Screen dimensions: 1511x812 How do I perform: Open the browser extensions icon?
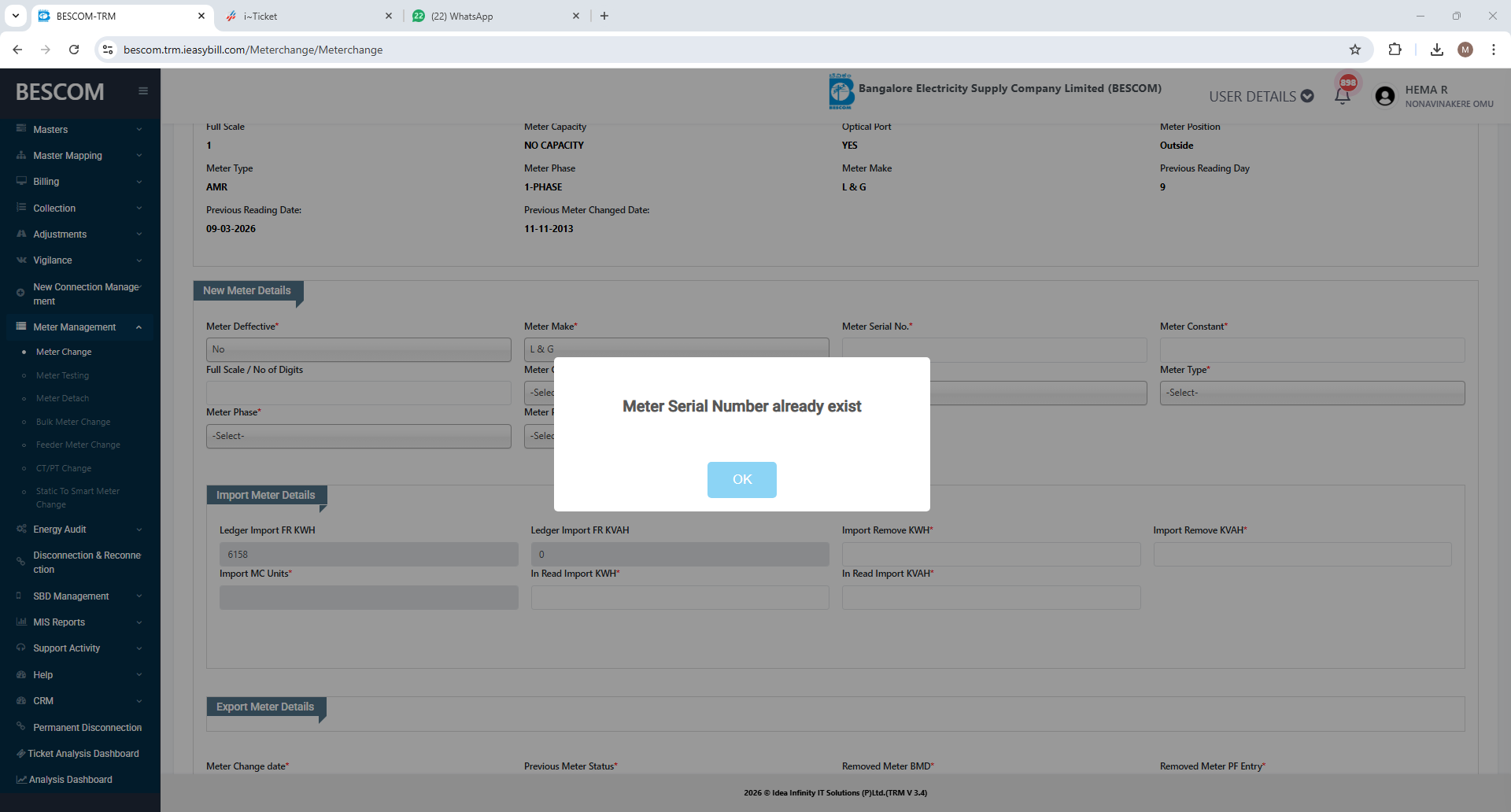pos(1395,50)
